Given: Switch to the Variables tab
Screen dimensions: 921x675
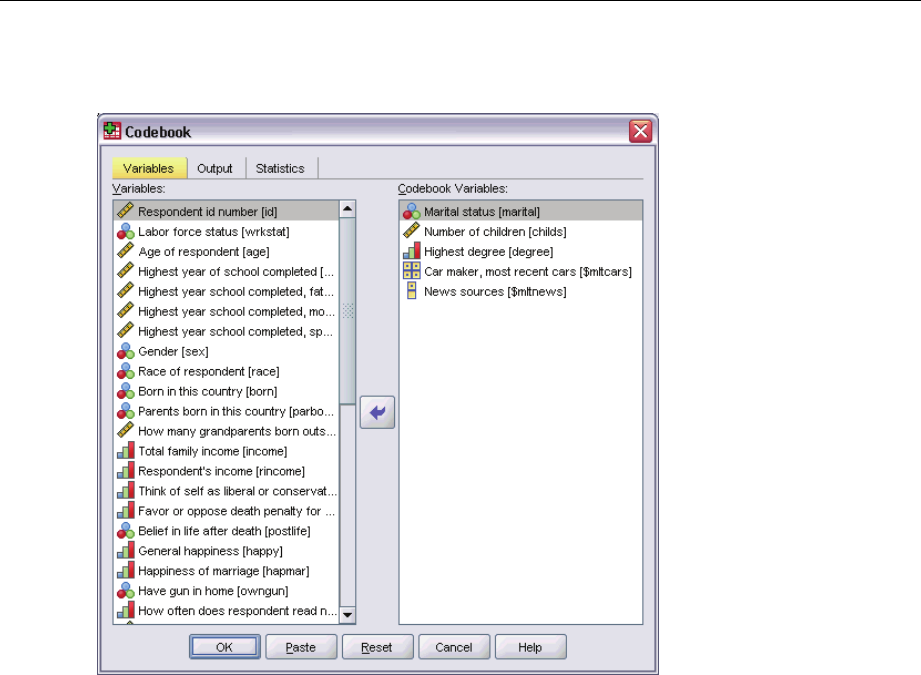Looking at the screenshot, I should [149, 168].
